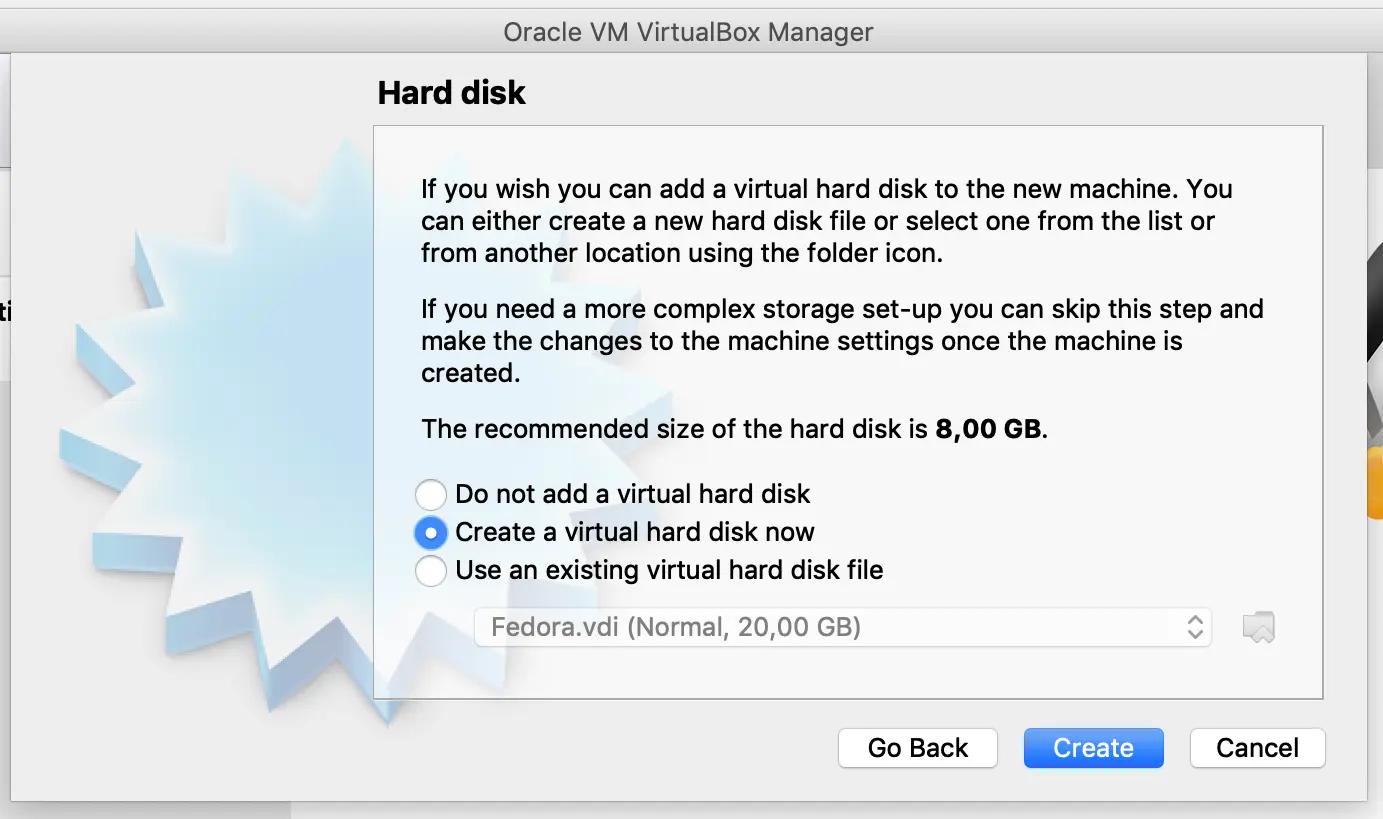This screenshot has height=819, width=1383.
Task: Cancel the new machine wizard
Action: tap(1257, 747)
